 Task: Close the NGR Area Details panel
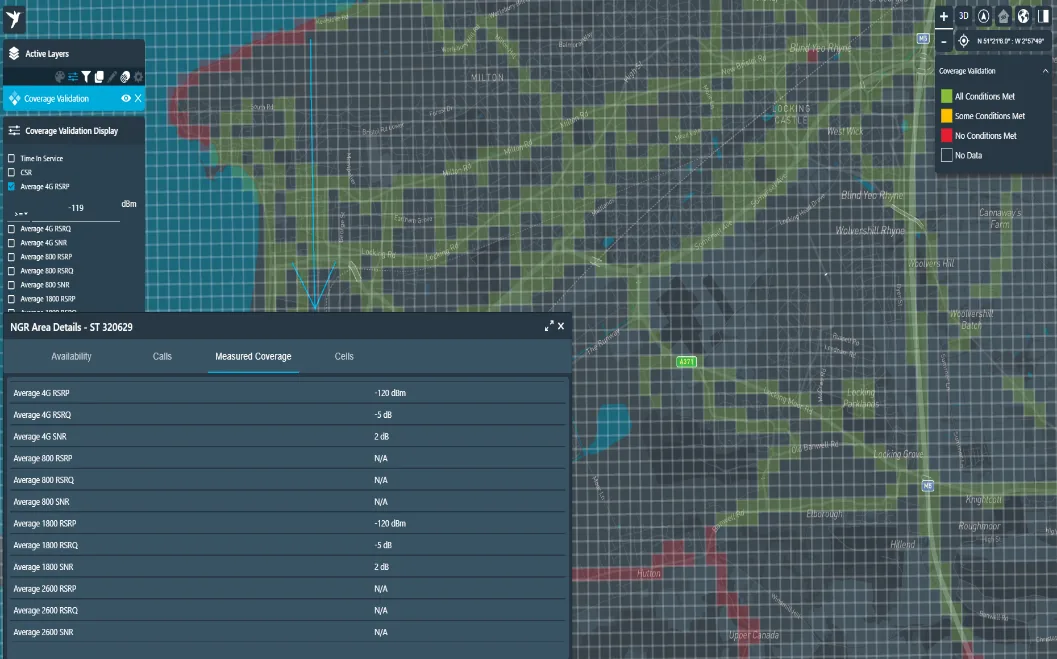561,326
